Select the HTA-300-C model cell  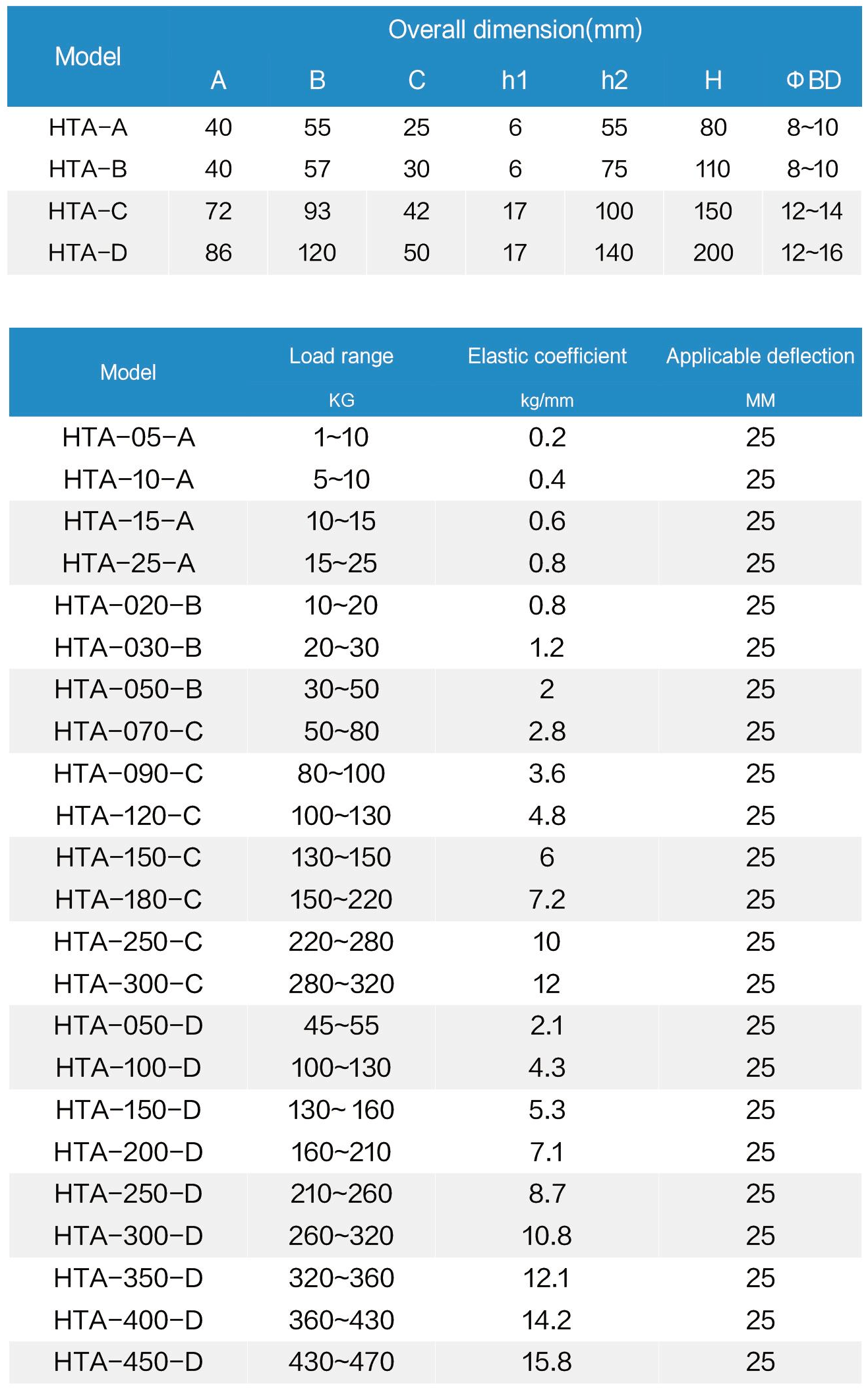[129, 984]
